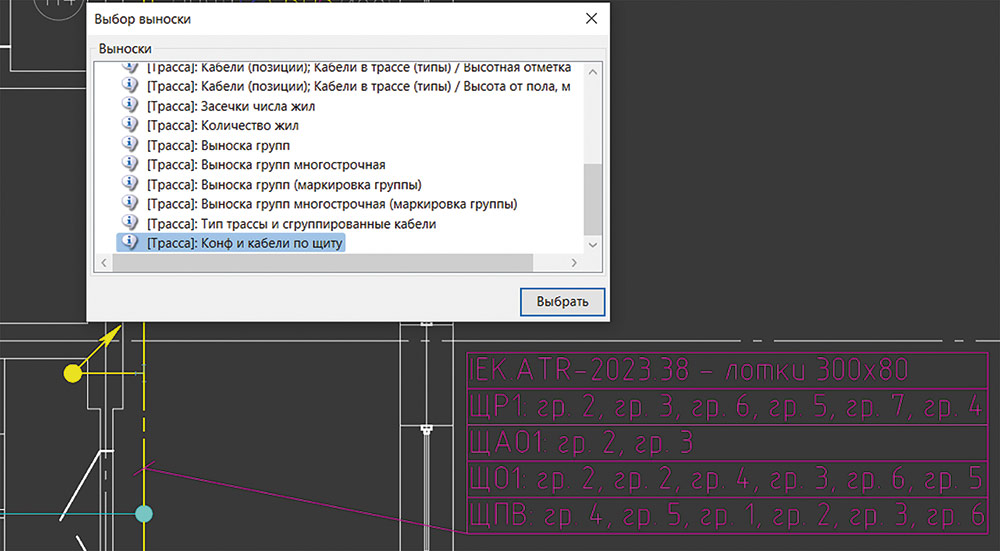Click the icon next to Количество жил
Viewport: 1000px width, 551px height.
point(129,125)
